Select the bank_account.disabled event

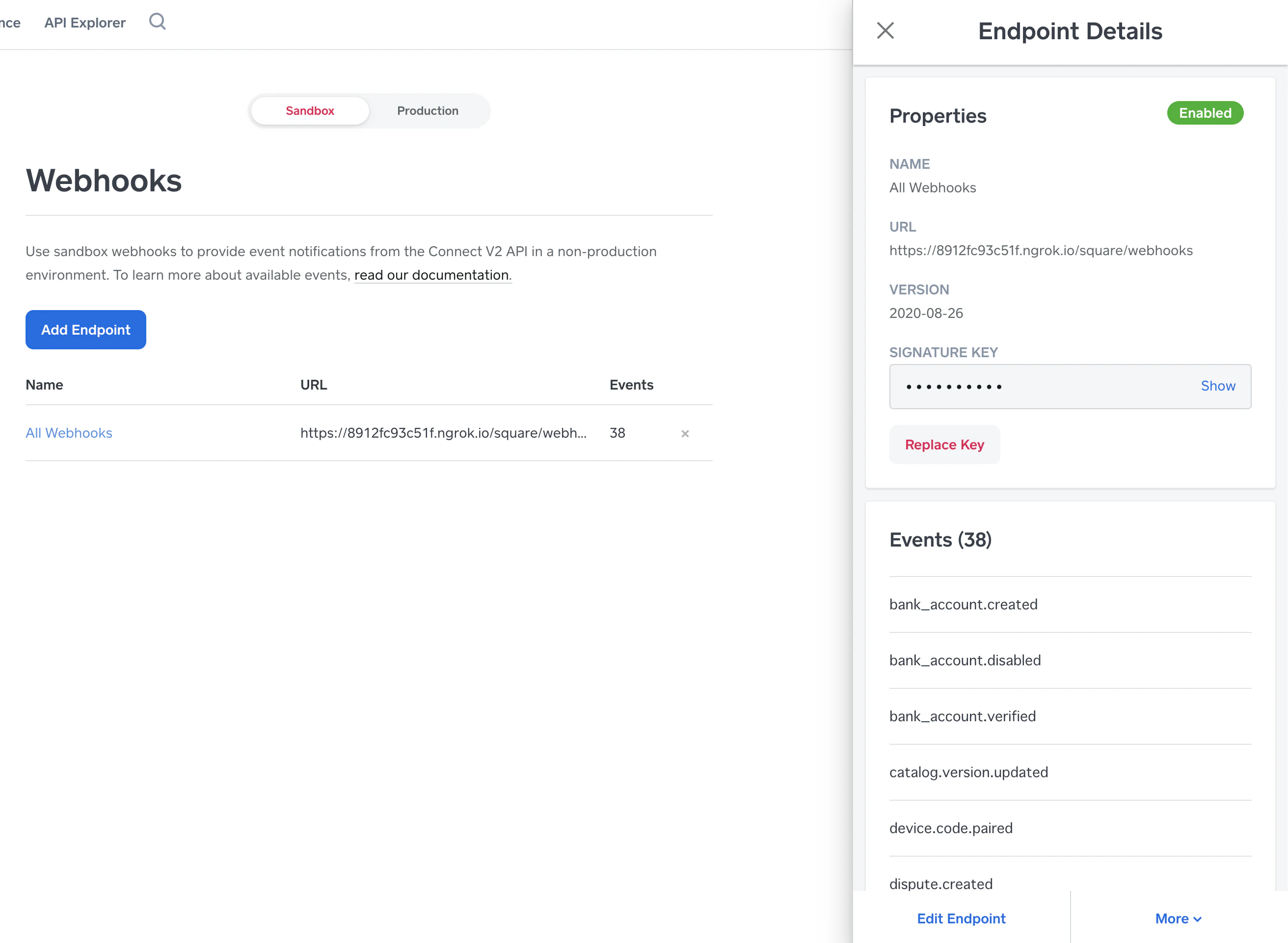point(1070,660)
